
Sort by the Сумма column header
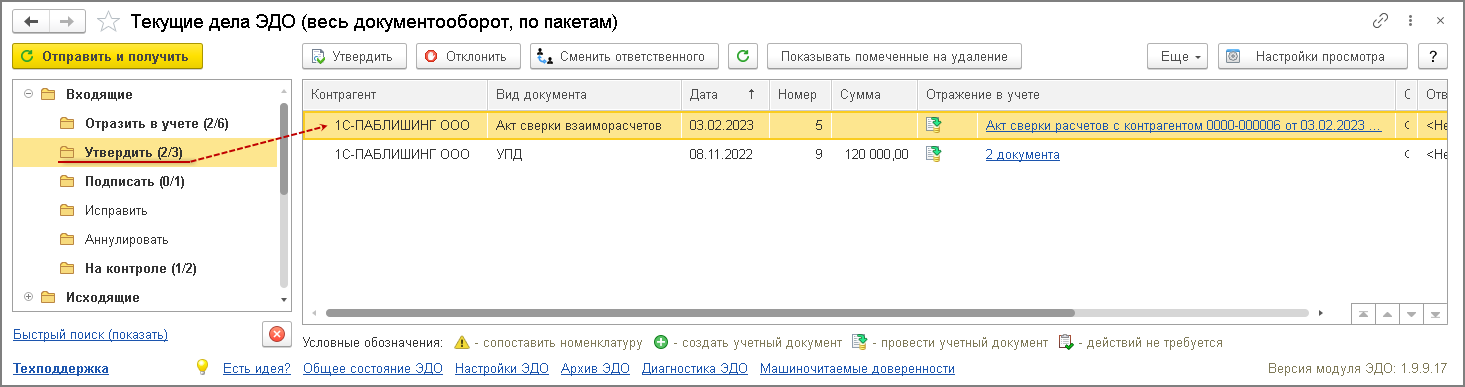[874, 95]
